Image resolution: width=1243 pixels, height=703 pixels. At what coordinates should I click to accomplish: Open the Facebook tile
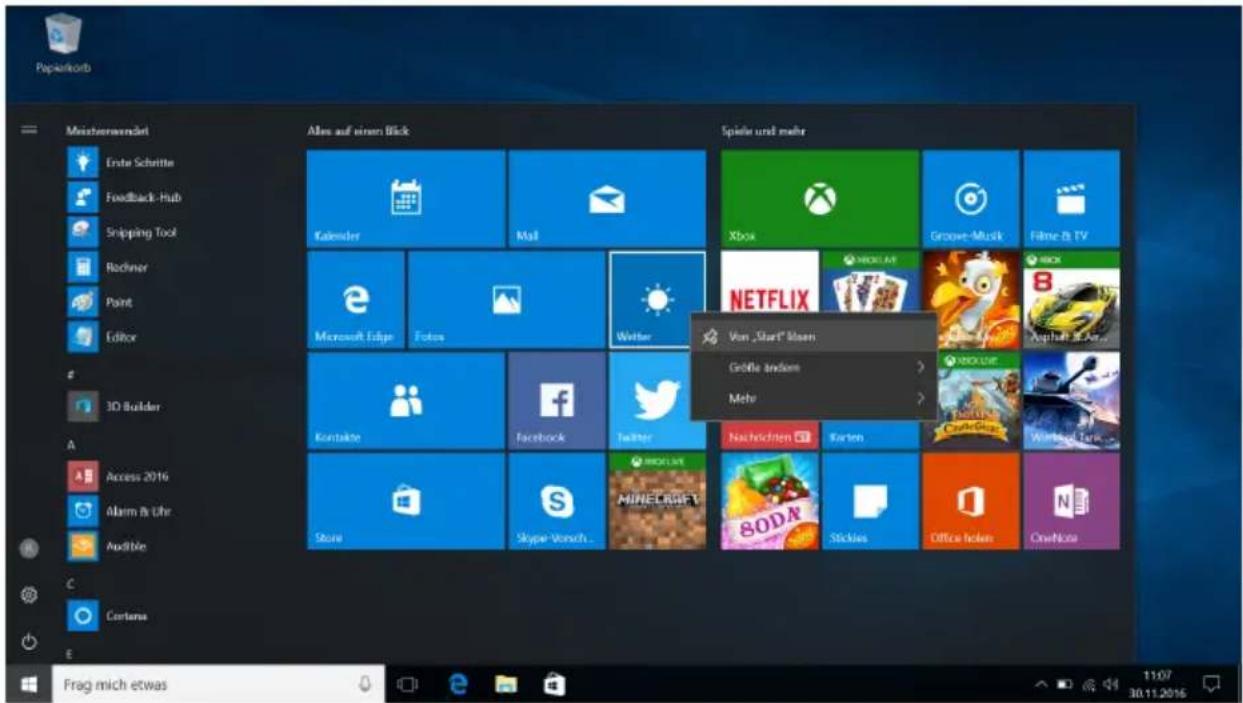point(556,400)
